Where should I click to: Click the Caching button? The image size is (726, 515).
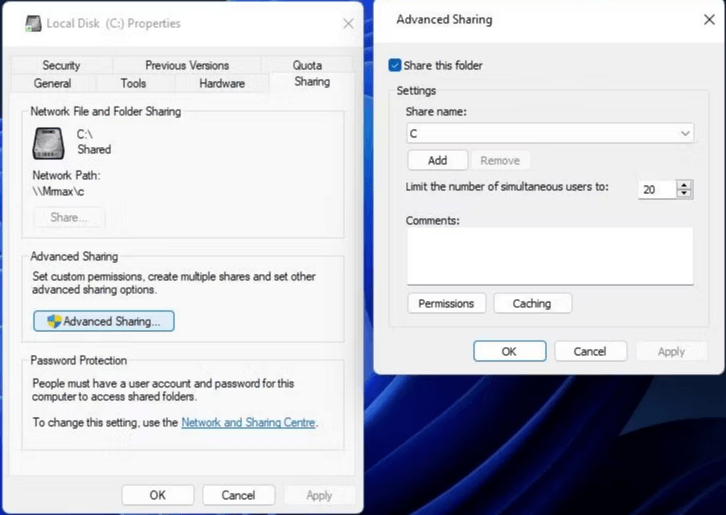coord(532,303)
